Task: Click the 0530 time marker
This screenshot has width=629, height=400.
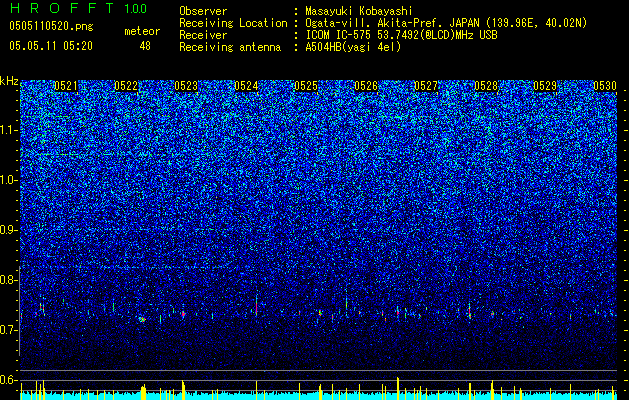Action: (x=605, y=86)
